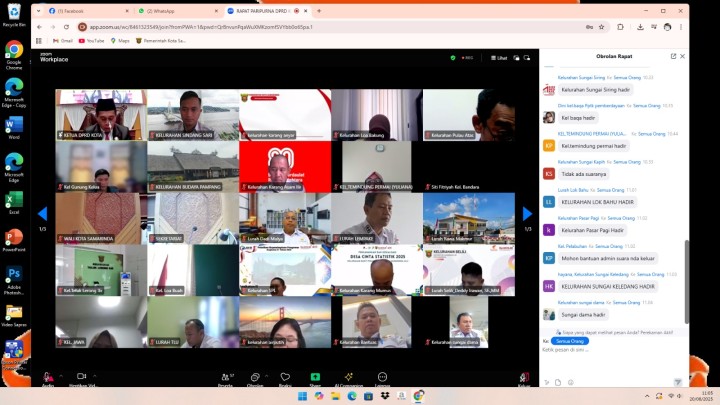Open the tab search dropdown in Chrome
This screenshot has height=405, width=720.
[39, 11]
